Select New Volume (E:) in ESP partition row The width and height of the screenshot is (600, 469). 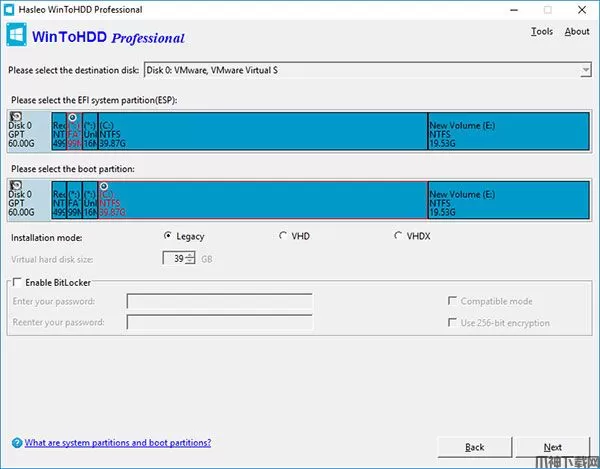(508, 132)
